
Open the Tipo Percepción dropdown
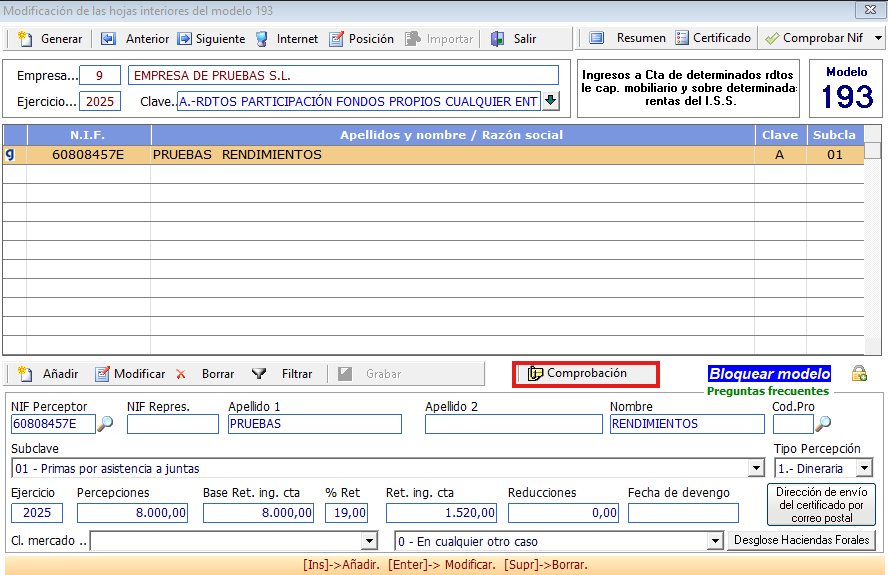point(863,468)
